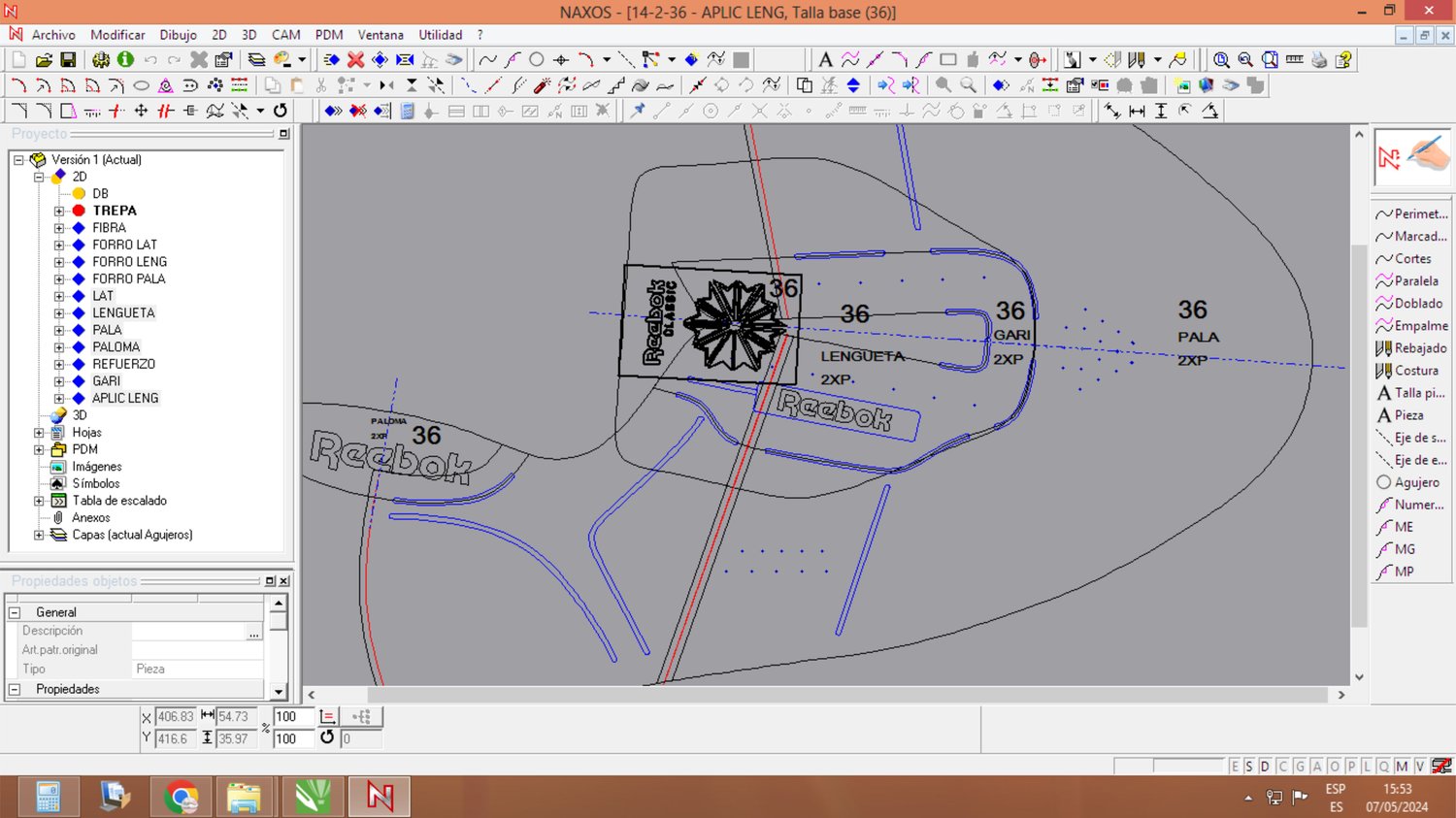The width and height of the screenshot is (1456, 818).
Task: Open Google Chrome from the taskbar
Action: (181, 798)
